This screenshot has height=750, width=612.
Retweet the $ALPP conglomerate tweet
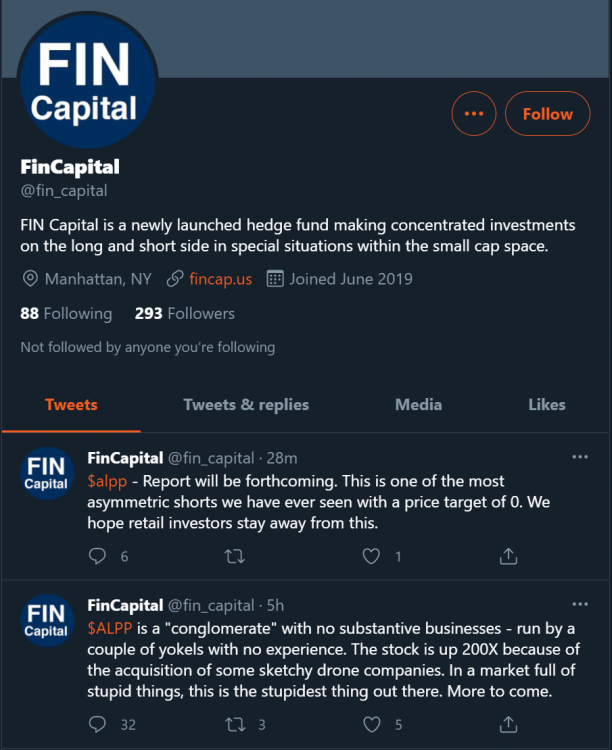(x=234, y=724)
